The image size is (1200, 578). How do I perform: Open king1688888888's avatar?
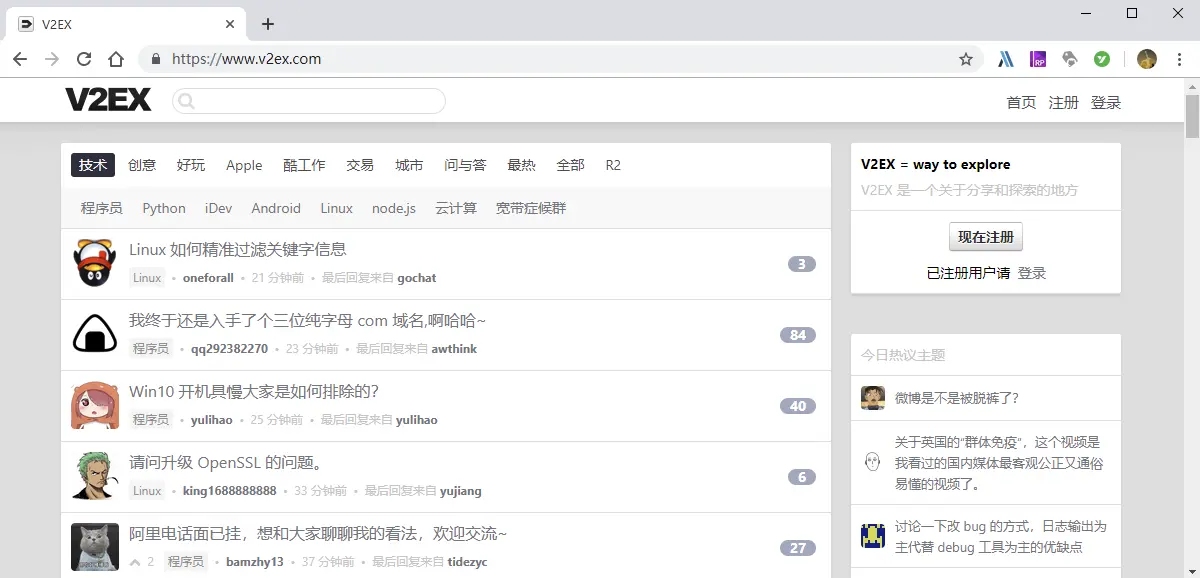pyautogui.click(x=95, y=476)
